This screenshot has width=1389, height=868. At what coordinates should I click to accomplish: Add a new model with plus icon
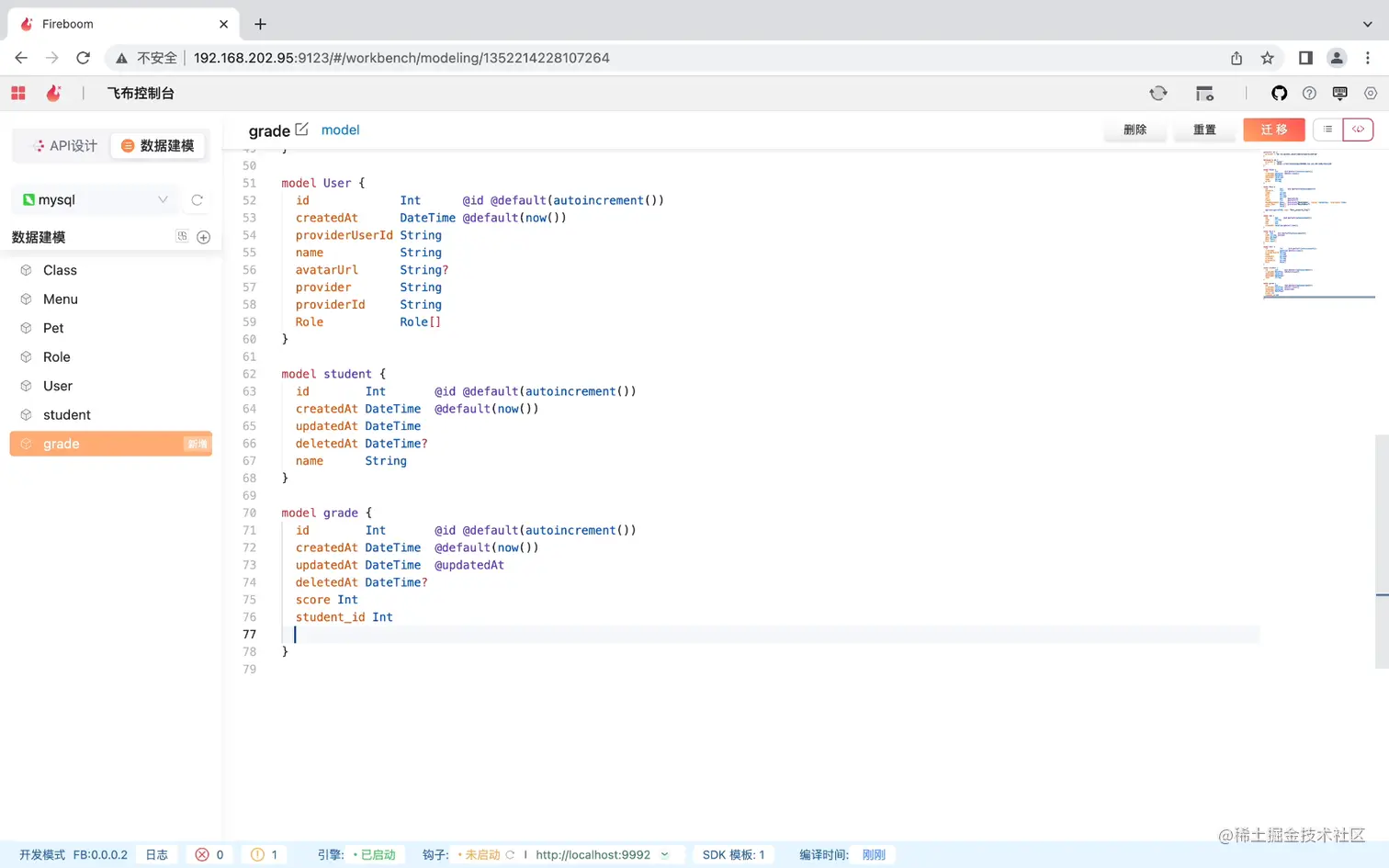(204, 237)
